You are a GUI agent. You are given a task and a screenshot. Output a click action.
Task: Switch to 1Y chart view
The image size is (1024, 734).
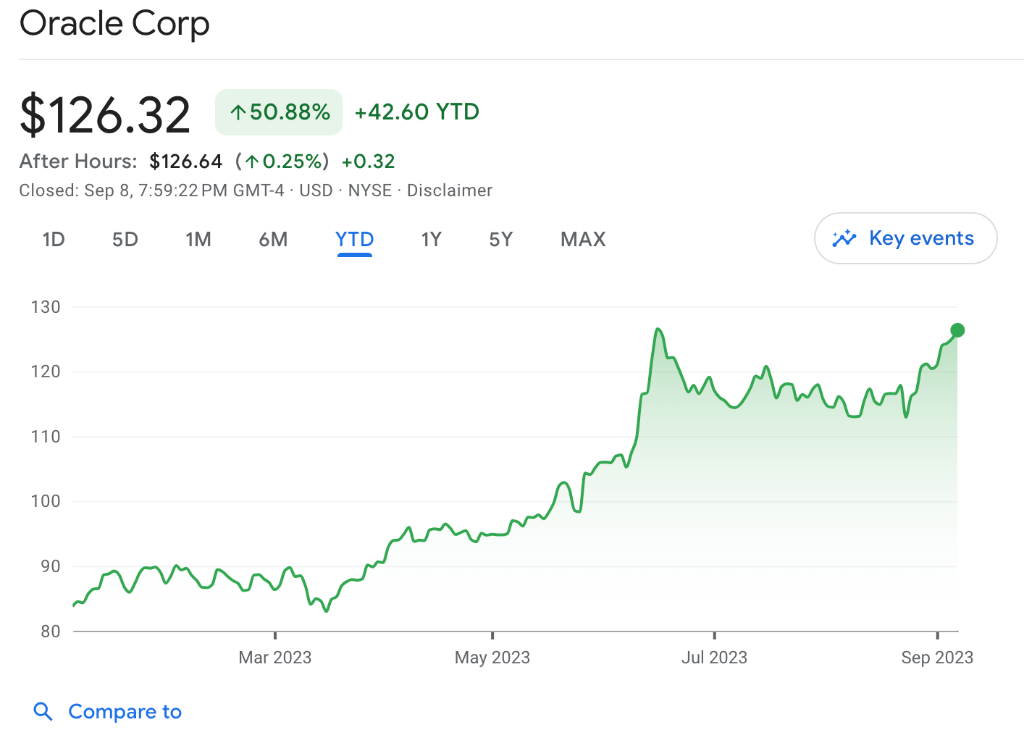pos(431,239)
